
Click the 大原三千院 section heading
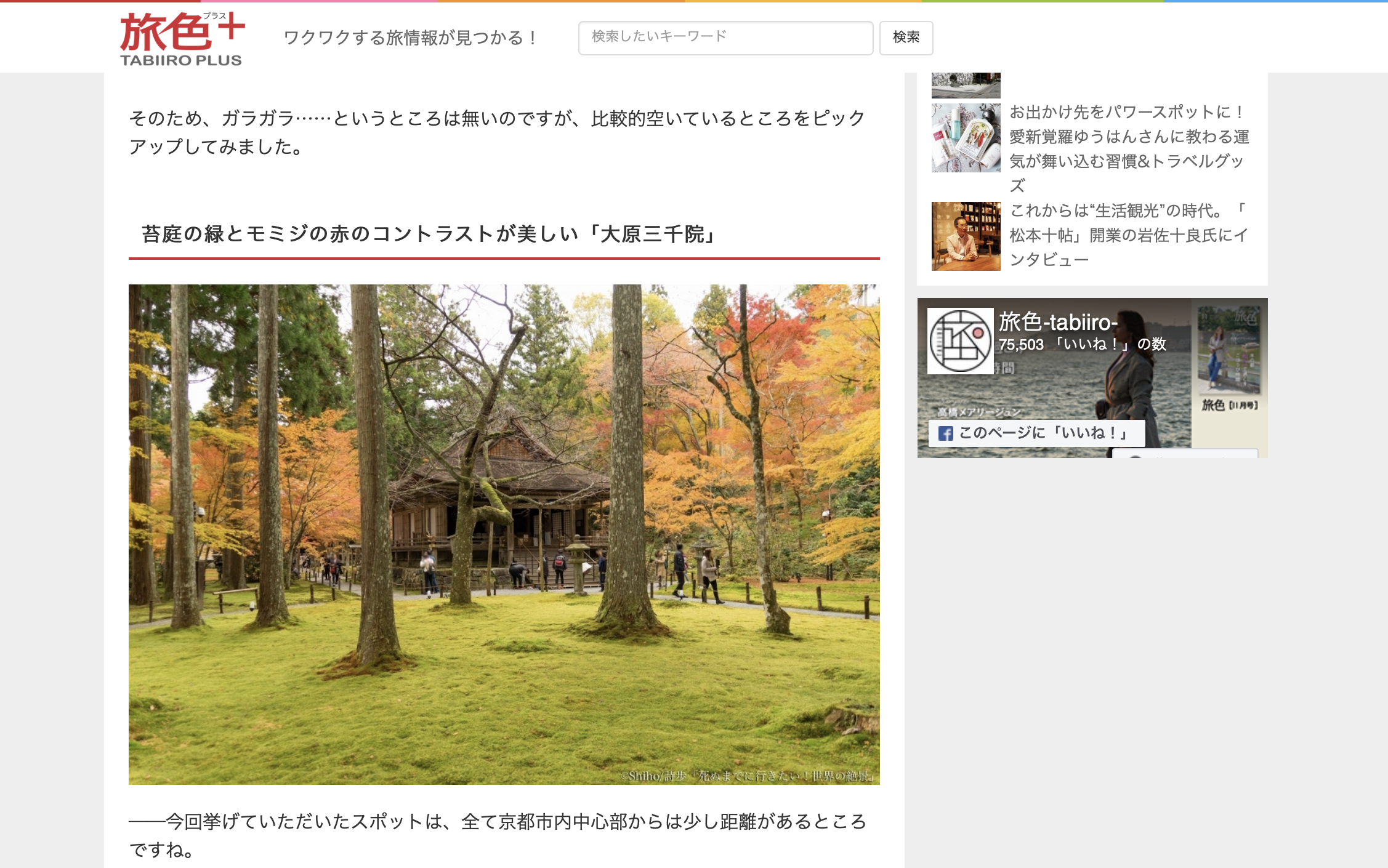point(429,235)
